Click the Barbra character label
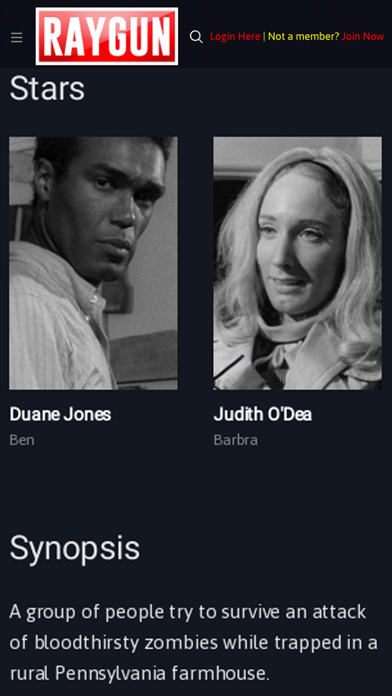Image resolution: width=392 pixels, height=696 pixels. click(x=236, y=440)
